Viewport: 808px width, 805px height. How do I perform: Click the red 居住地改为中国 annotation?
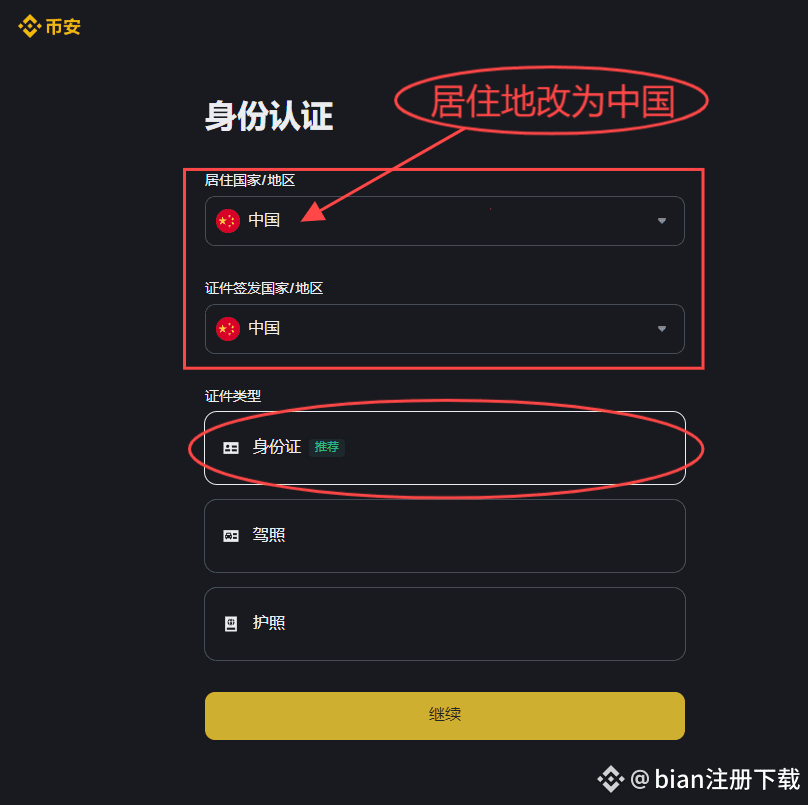click(x=552, y=101)
